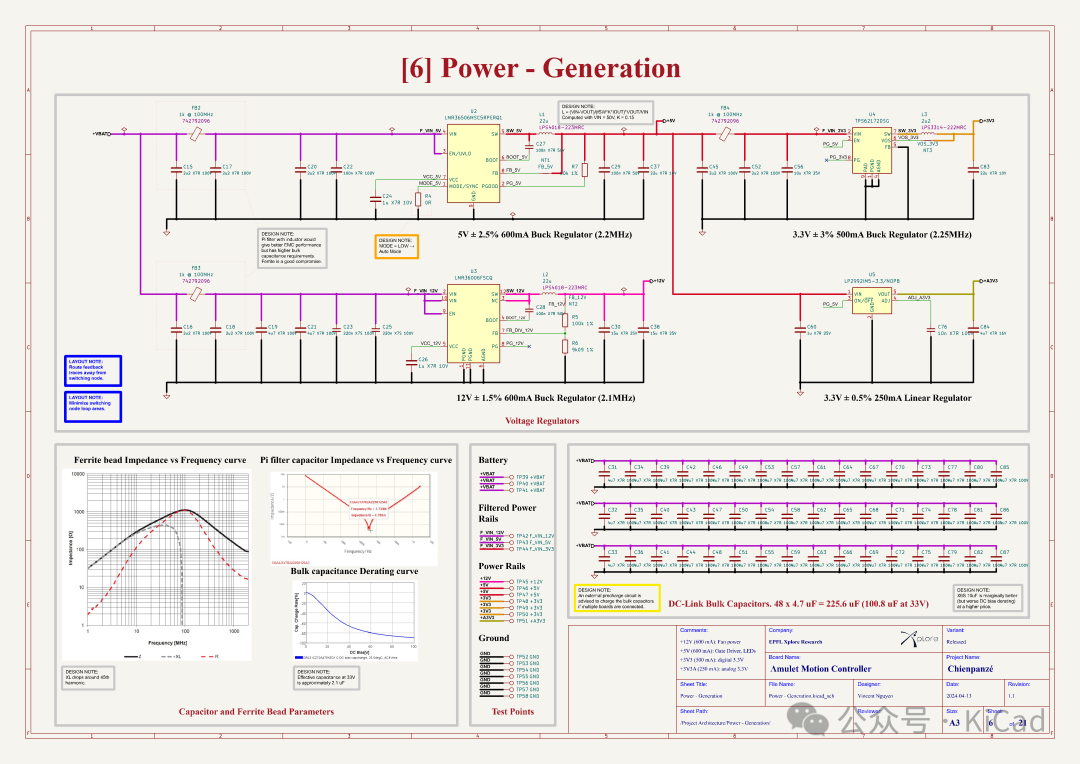Screen dimensions: 1080x764
Task: Select test point marker TP39 +VBAT
Action: tap(512, 476)
